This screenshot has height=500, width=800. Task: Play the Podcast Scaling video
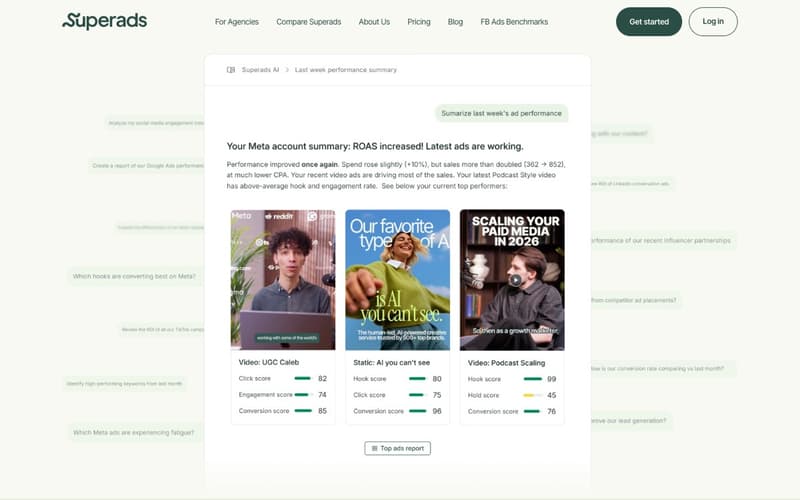[515, 280]
